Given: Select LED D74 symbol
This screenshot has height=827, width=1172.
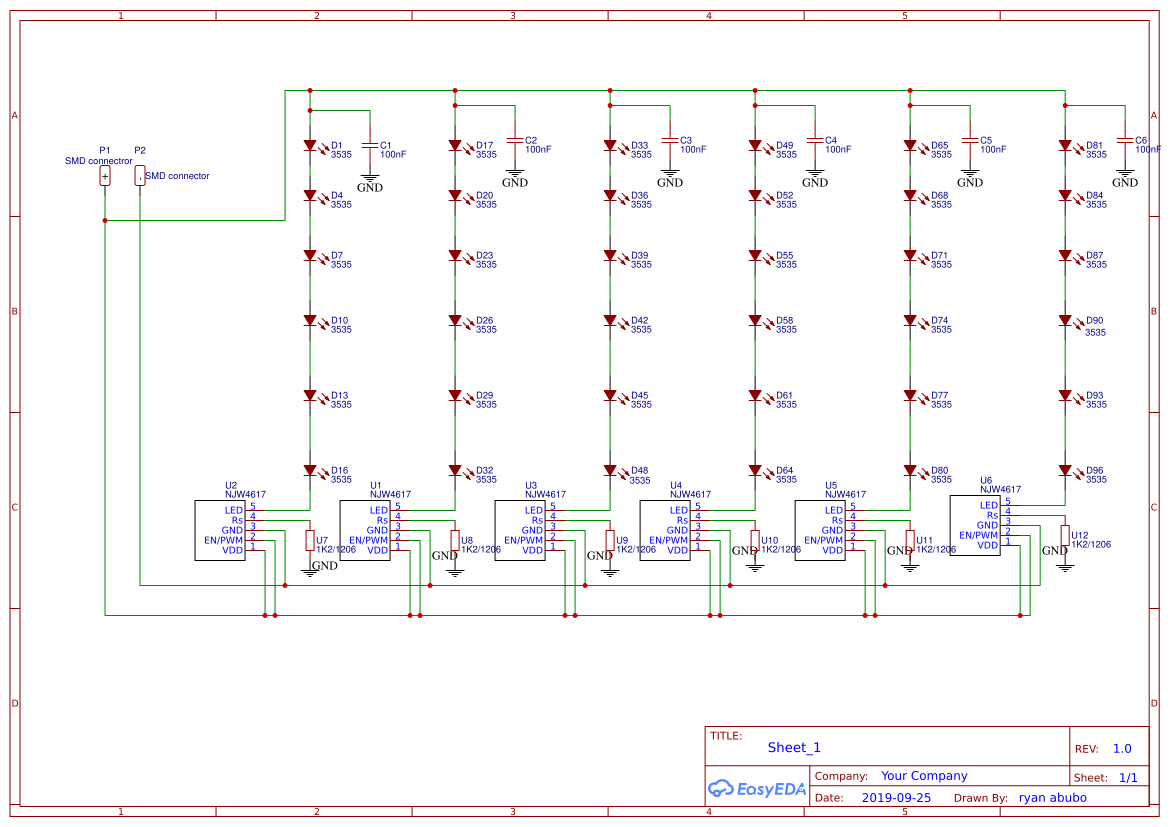Looking at the screenshot, I should pos(911,320).
